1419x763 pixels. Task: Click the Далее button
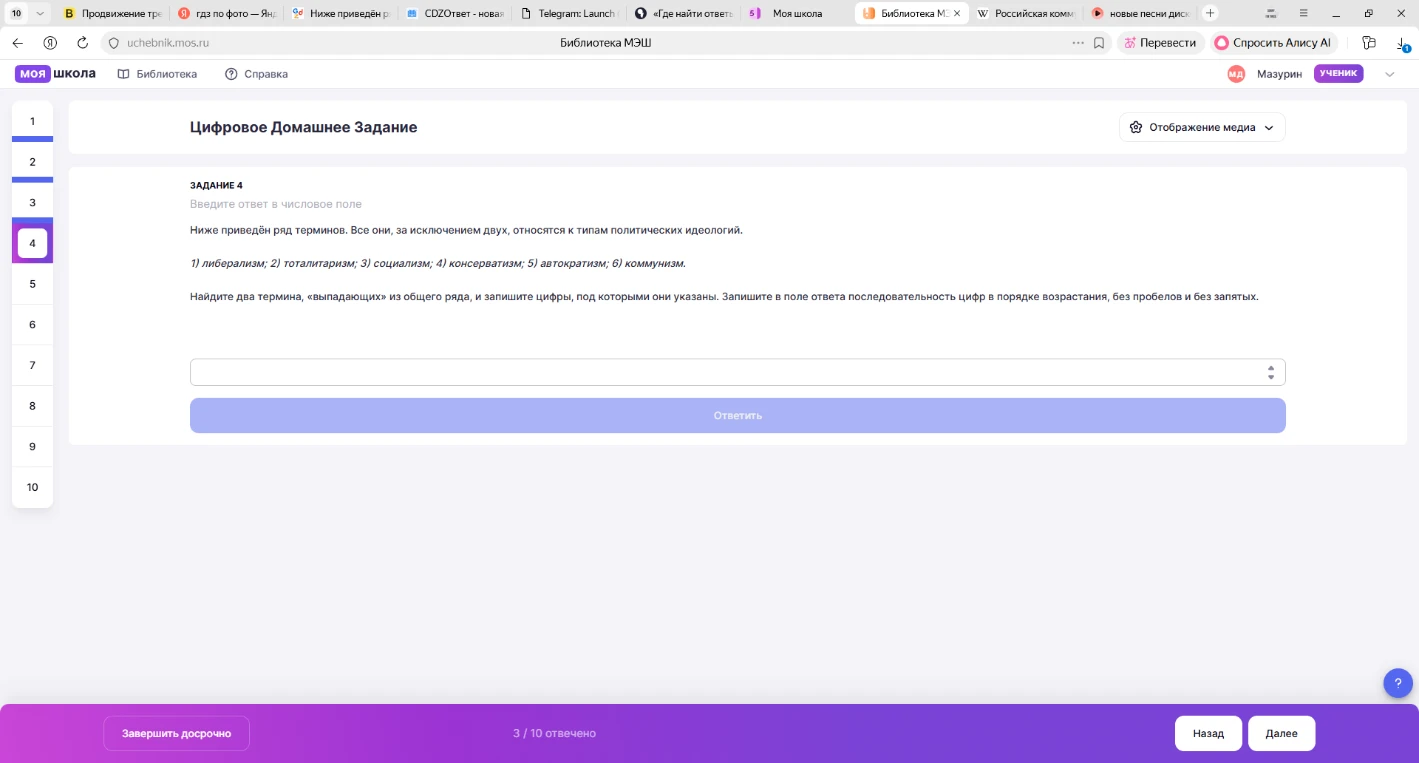tap(1281, 733)
